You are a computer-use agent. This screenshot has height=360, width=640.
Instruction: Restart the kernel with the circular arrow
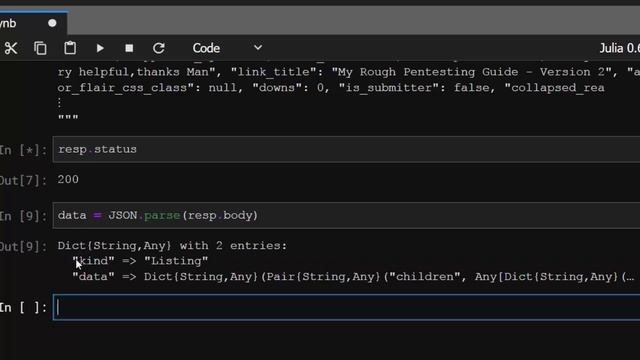tap(159, 48)
